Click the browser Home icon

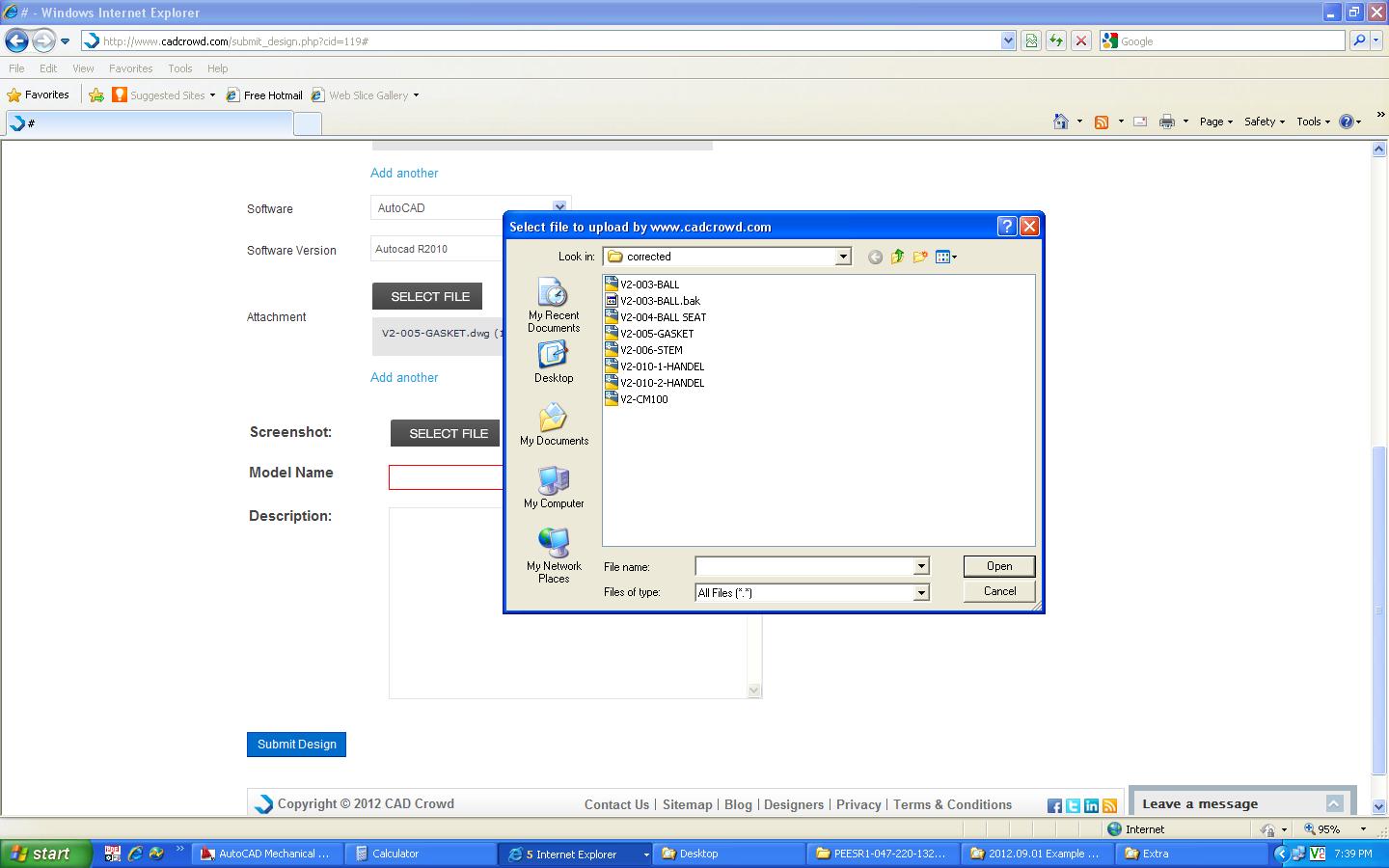1061,122
